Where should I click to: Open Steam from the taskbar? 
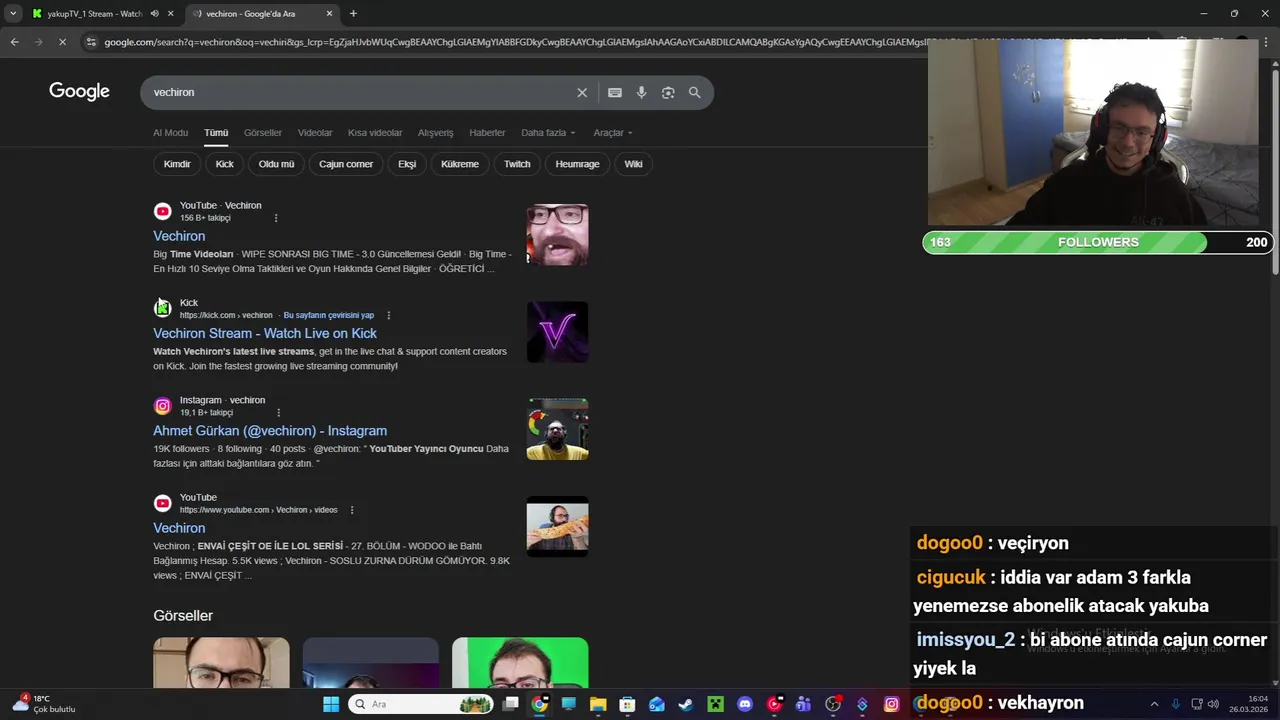(x=686, y=704)
